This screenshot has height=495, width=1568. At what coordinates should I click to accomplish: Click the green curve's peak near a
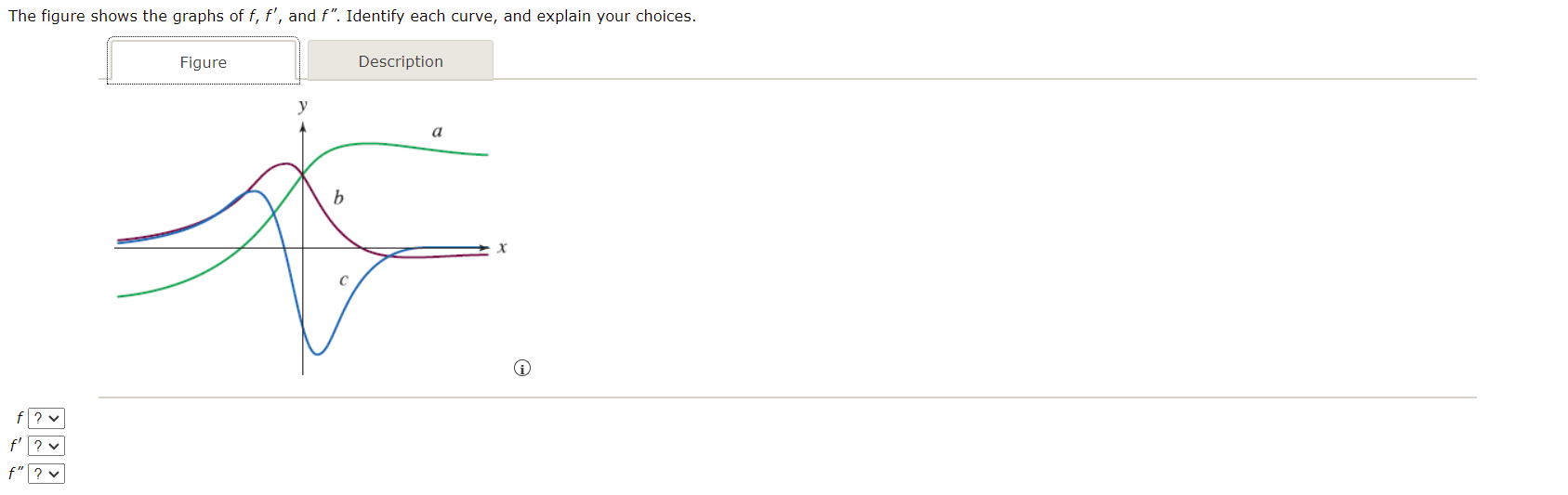coord(370,143)
